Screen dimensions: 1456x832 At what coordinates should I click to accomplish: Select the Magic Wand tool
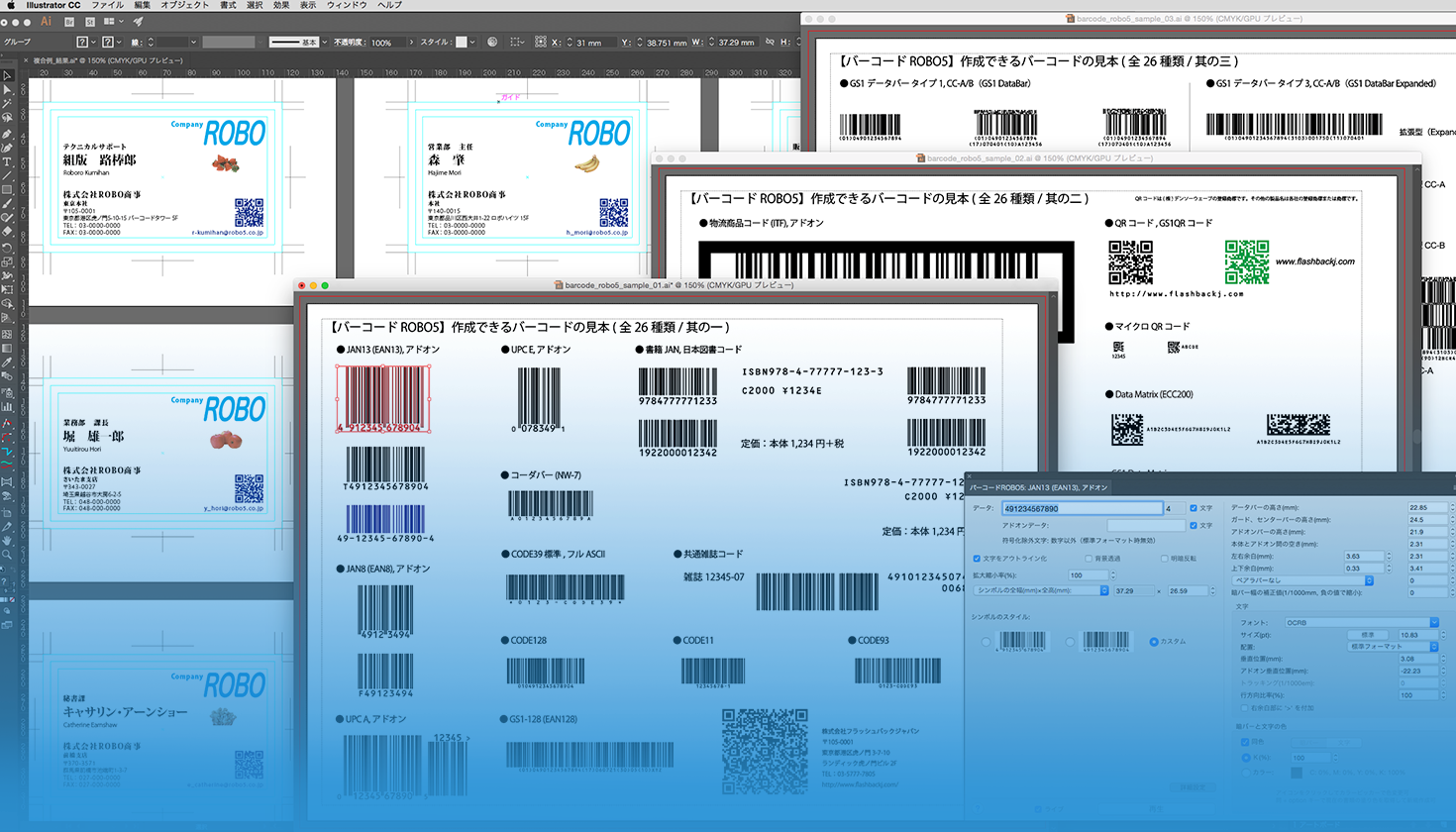point(7,103)
